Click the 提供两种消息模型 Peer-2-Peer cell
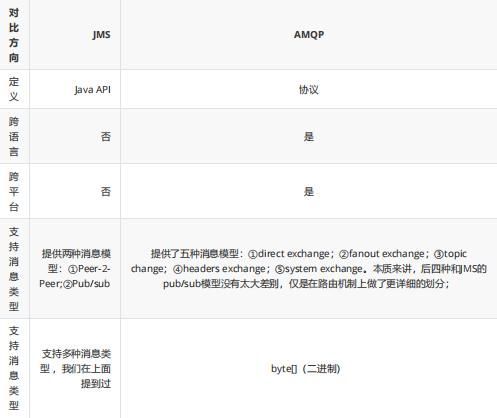This screenshot has width=497, height=418. click(75, 268)
